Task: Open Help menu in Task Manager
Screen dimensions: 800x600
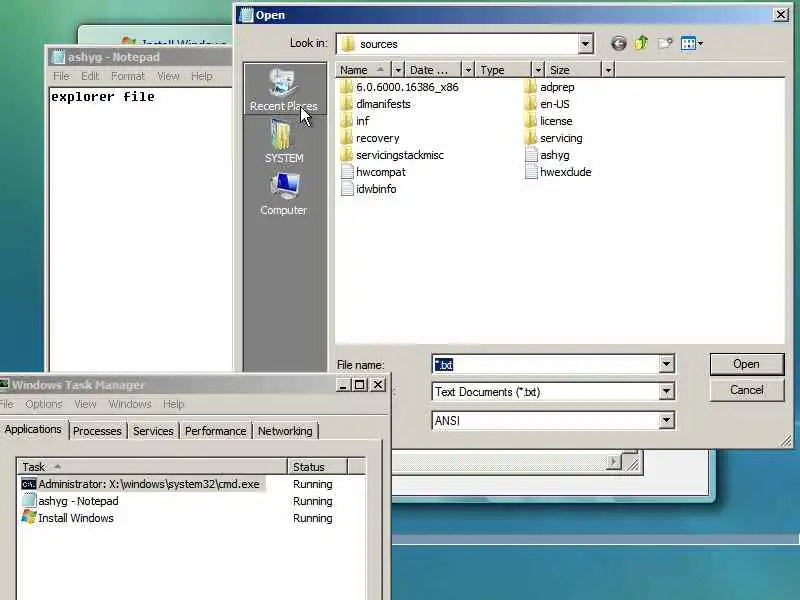Action: (x=173, y=404)
